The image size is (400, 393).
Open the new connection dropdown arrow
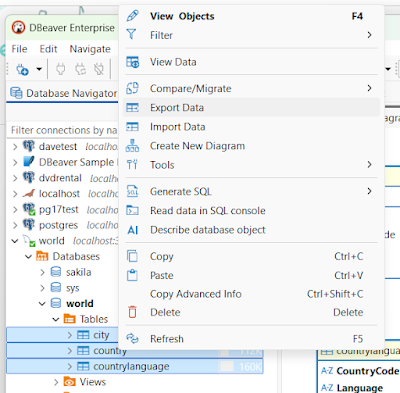[39, 69]
